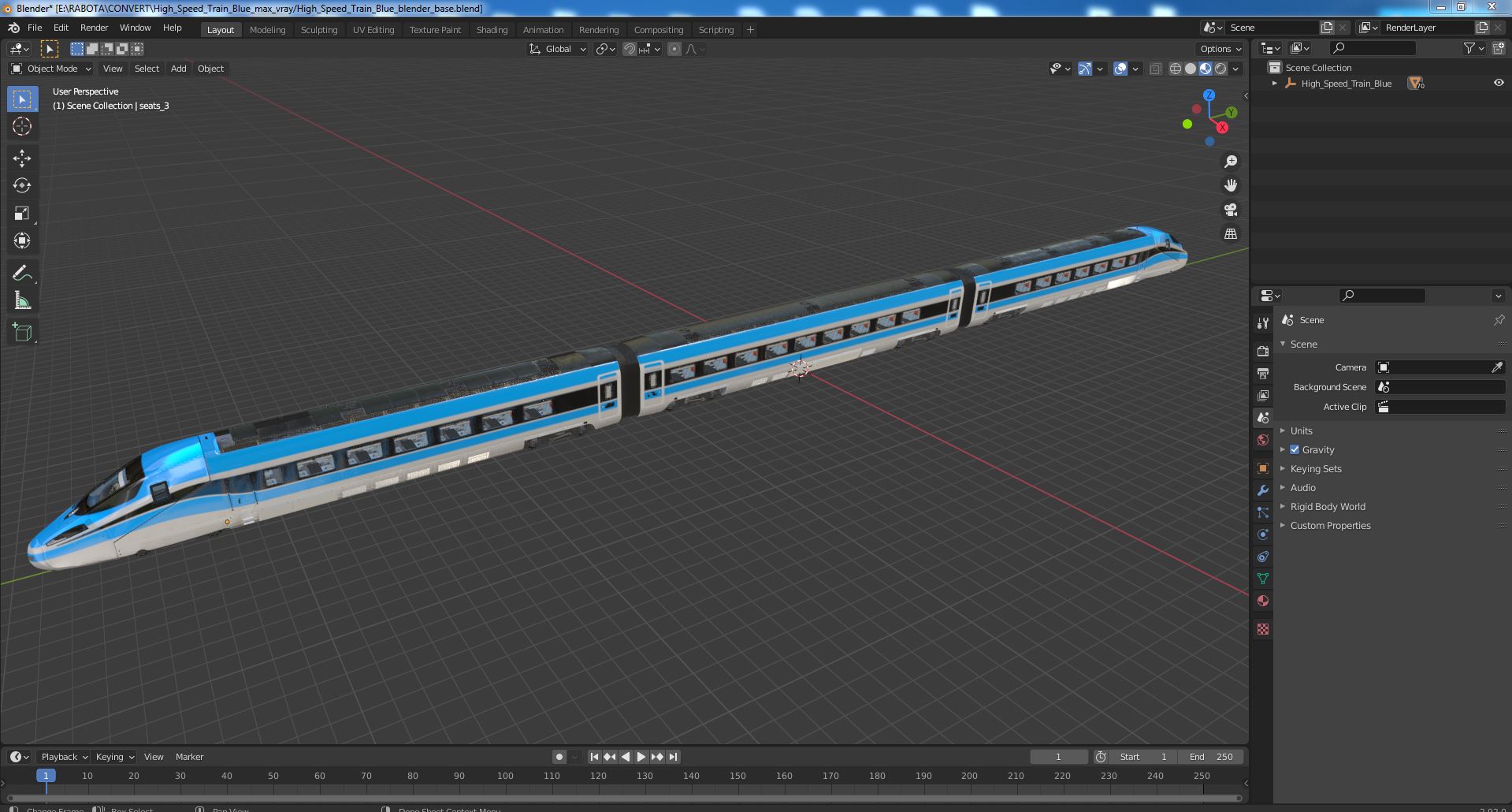Image resolution: width=1512 pixels, height=812 pixels.
Task: Choose the Move tool
Action: tap(22, 158)
